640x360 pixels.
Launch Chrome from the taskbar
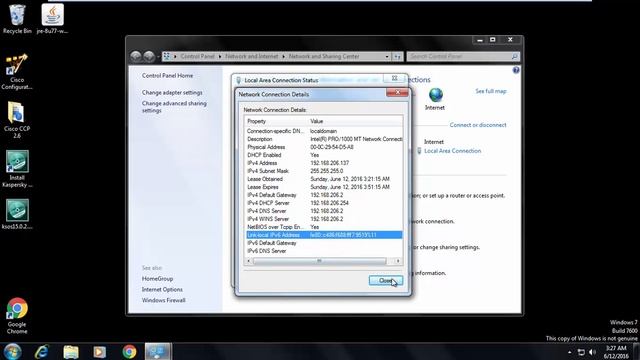click(129, 351)
